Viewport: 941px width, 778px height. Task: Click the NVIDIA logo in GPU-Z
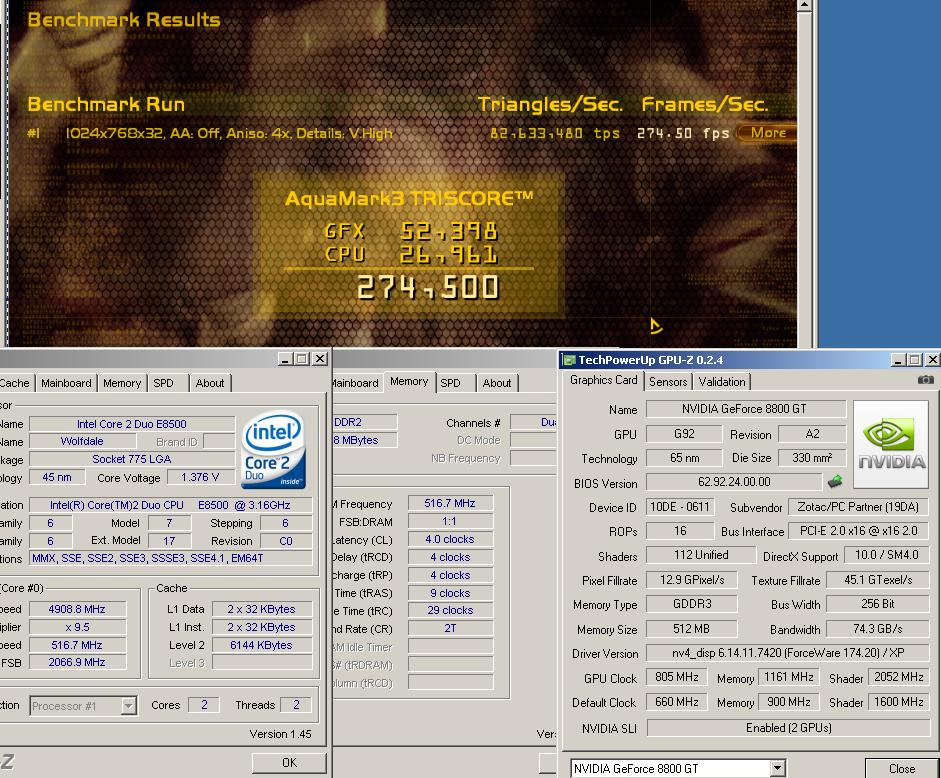891,444
